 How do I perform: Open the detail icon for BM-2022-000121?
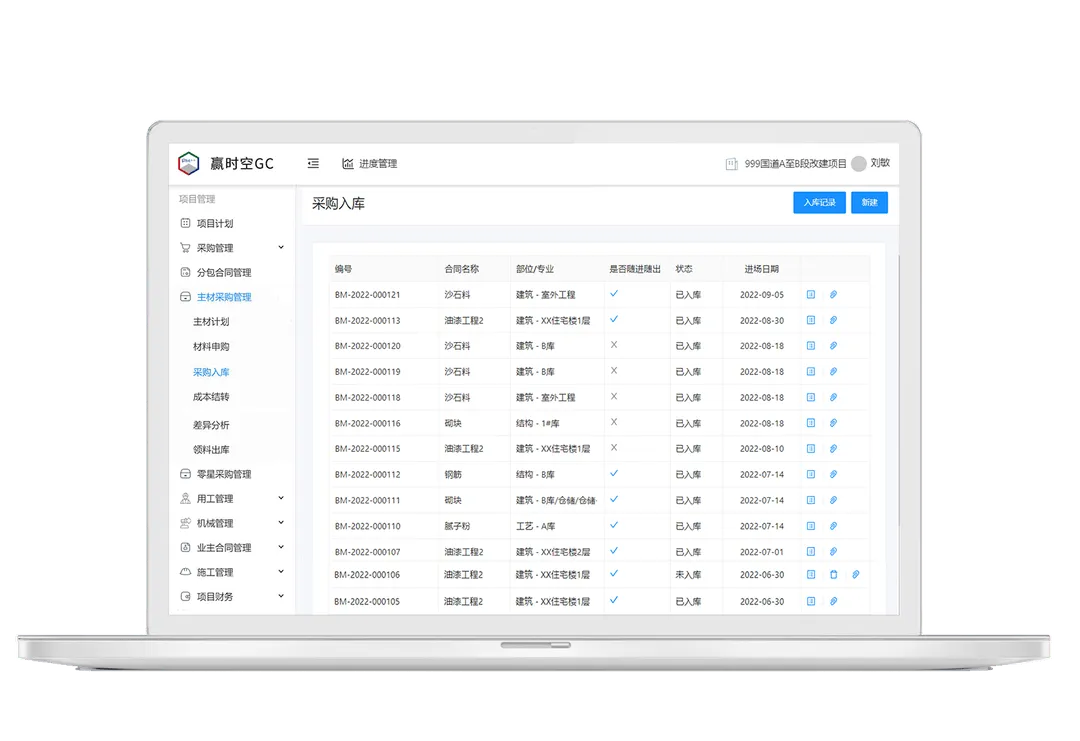coord(811,295)
